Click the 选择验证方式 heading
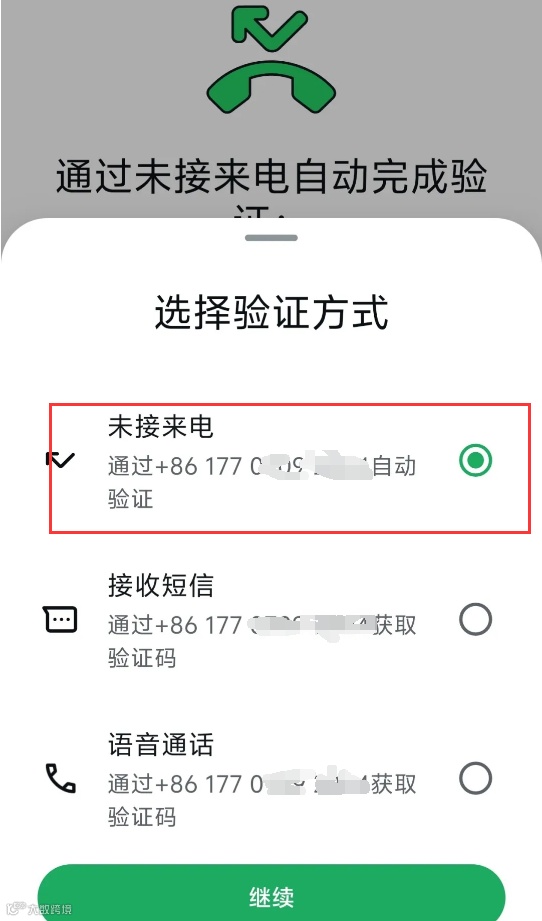This screenshot has width=542, height=921. click(271, 312)
